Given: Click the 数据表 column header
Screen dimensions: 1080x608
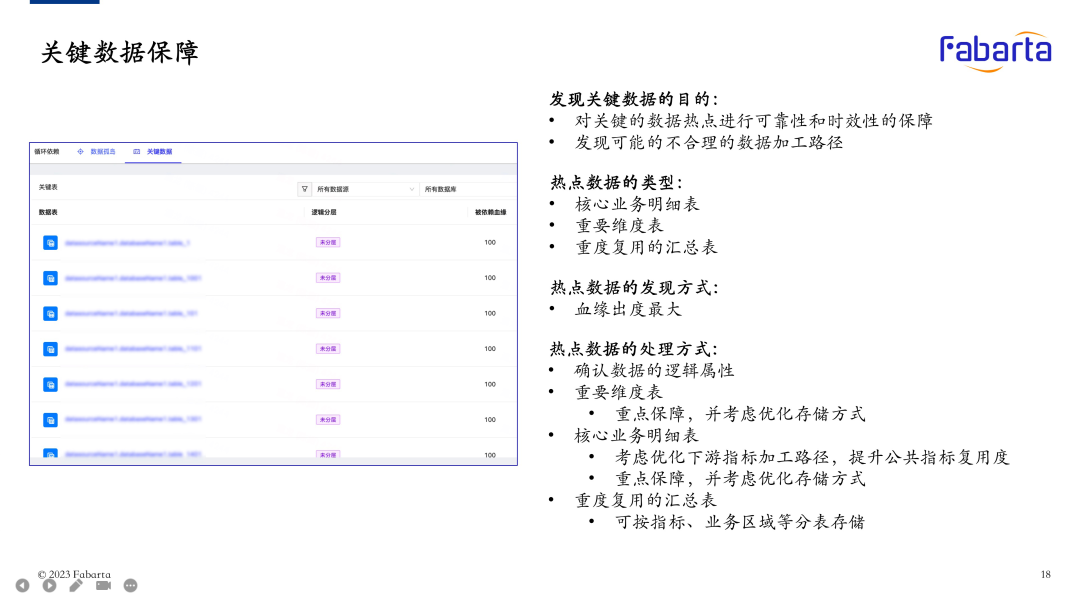Looking at the screenshot, I should [x=48, y=212].
